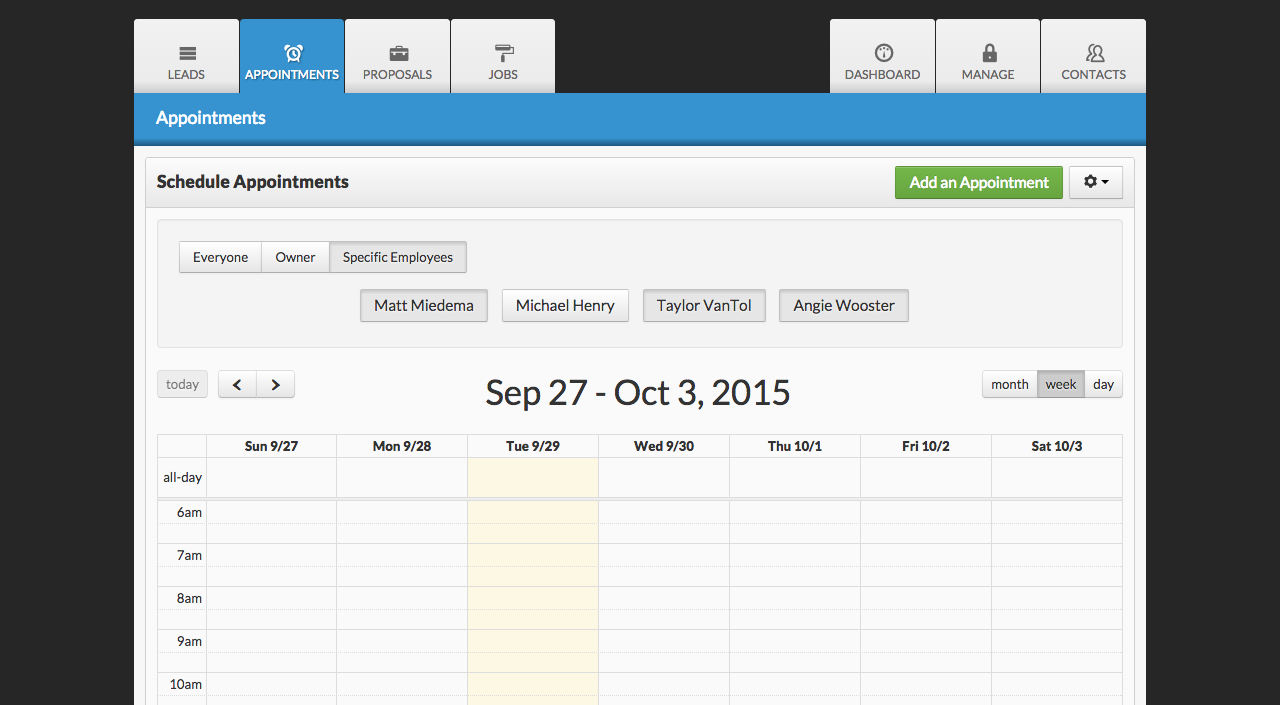Click the Fri 10/2 column header
Screen dimensions: 1280x705
(926, 446)
